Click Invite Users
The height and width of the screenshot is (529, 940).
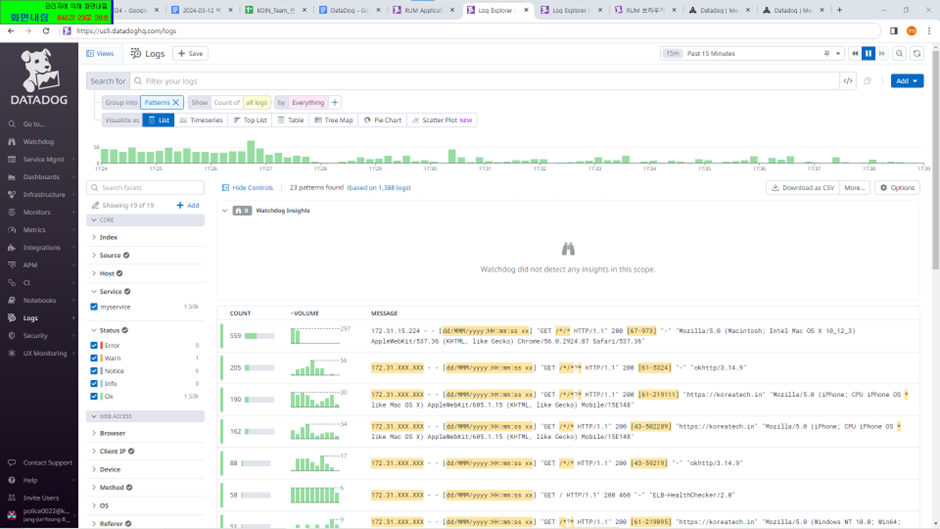(41, 498)
